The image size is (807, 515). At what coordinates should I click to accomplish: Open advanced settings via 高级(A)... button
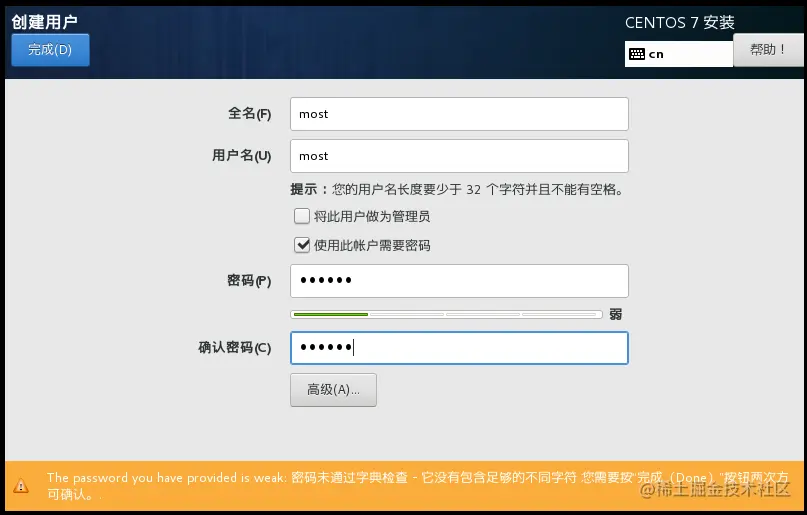[x=334, y=390]
